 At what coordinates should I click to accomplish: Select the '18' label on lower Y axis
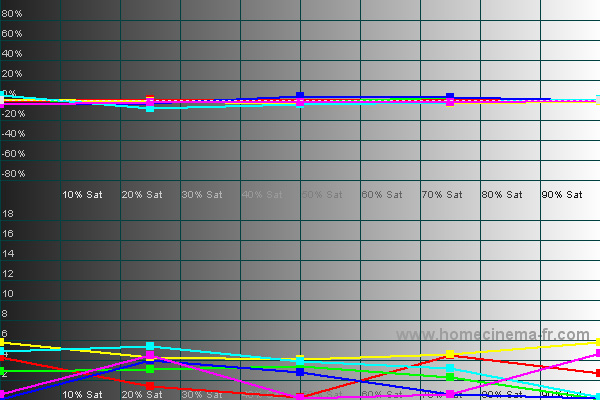pos(7,214)
